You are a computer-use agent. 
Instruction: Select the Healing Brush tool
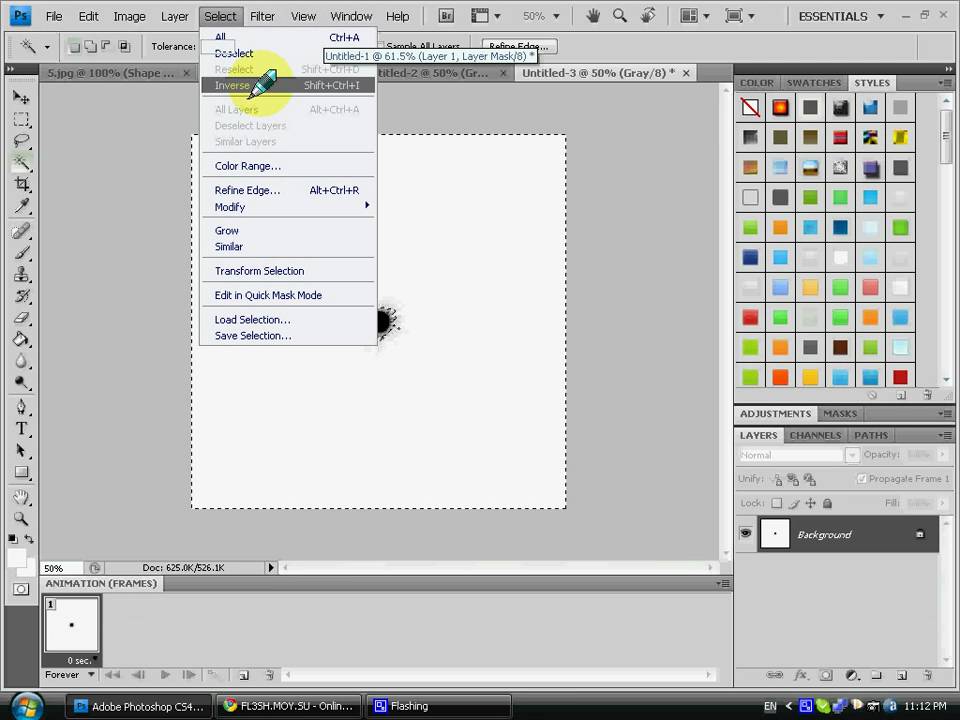[21, 231]
